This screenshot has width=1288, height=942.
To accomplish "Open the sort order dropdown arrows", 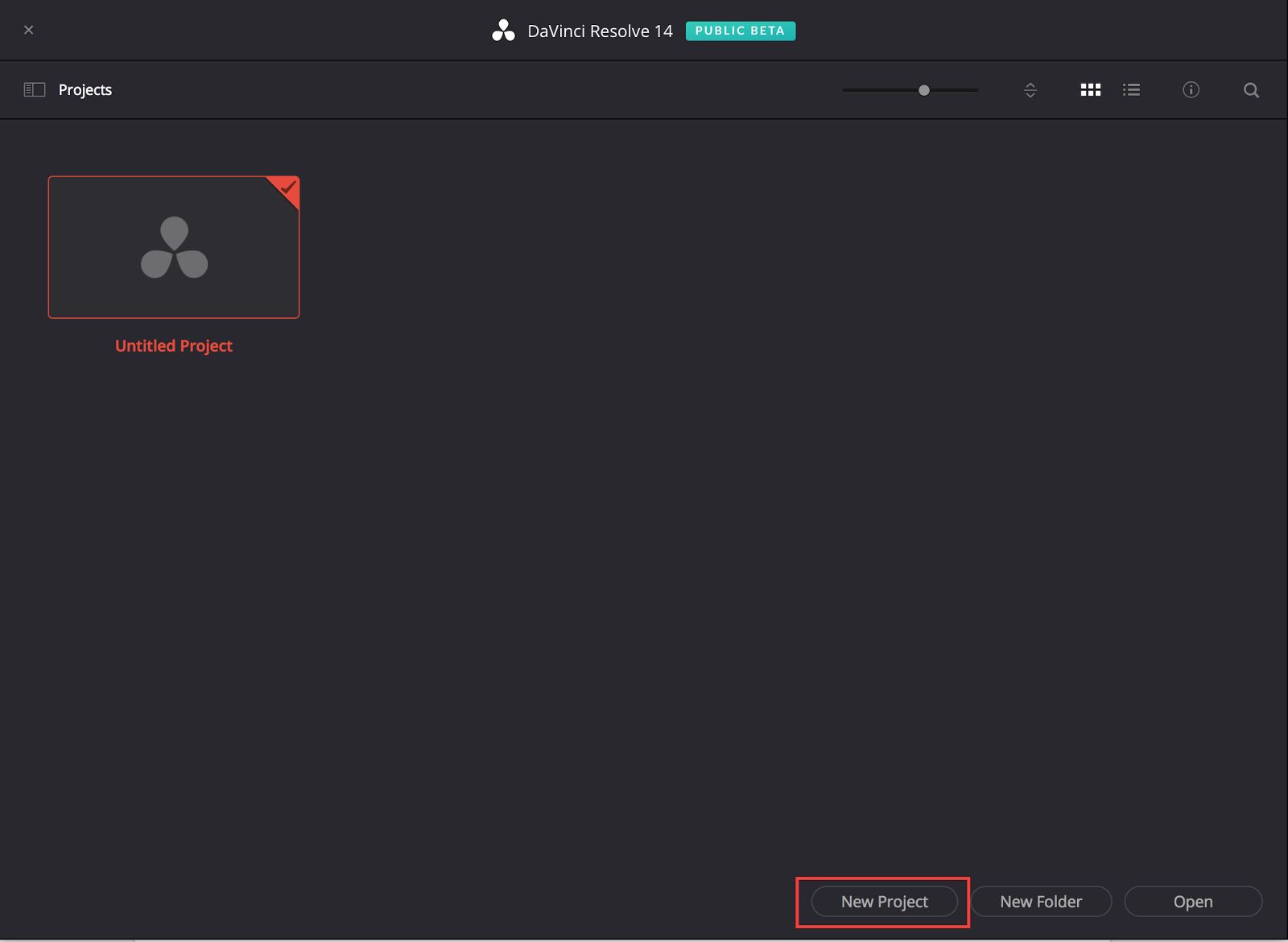I will (1030, 90).
